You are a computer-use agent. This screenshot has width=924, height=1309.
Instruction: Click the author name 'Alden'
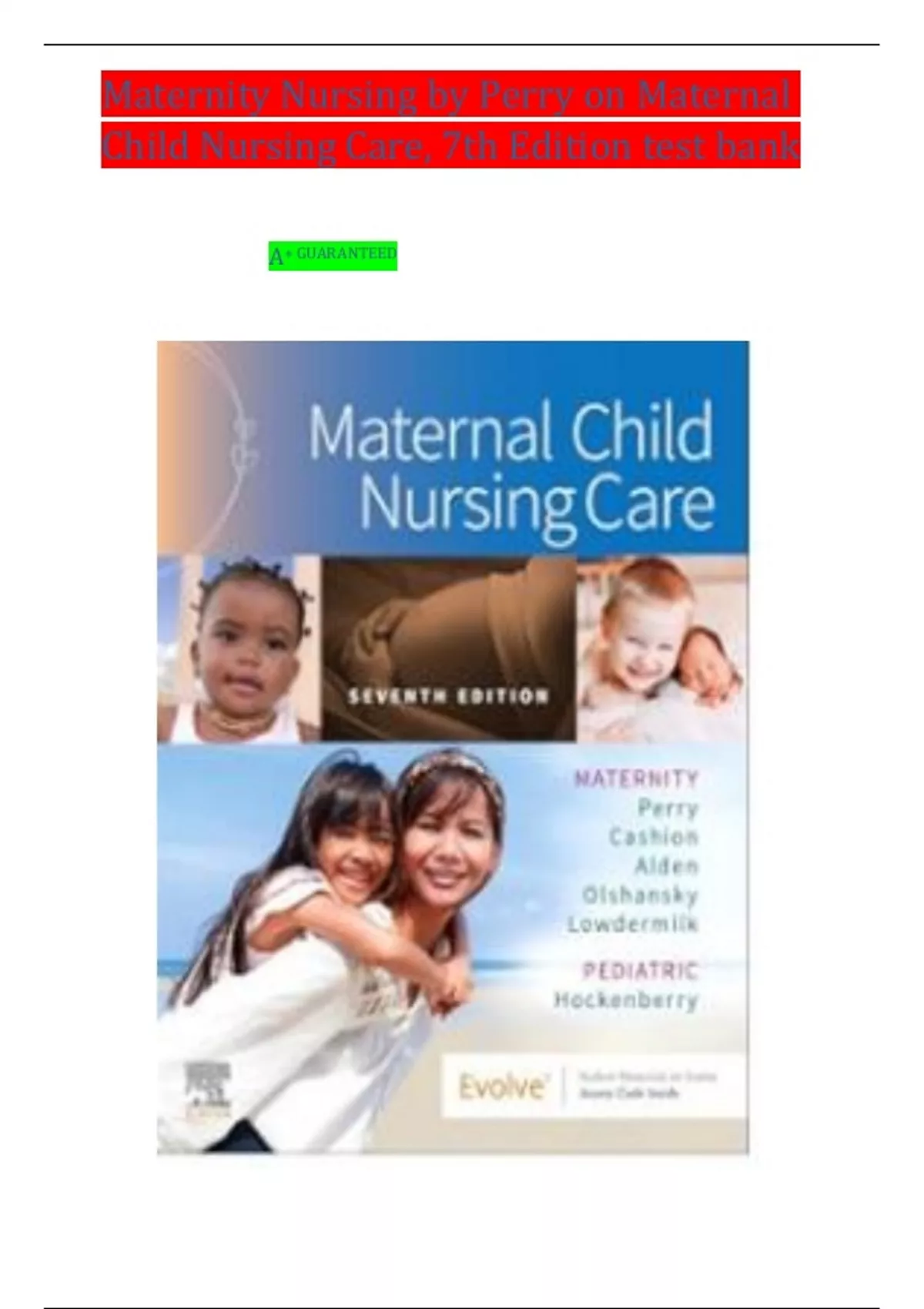[666, 866]
